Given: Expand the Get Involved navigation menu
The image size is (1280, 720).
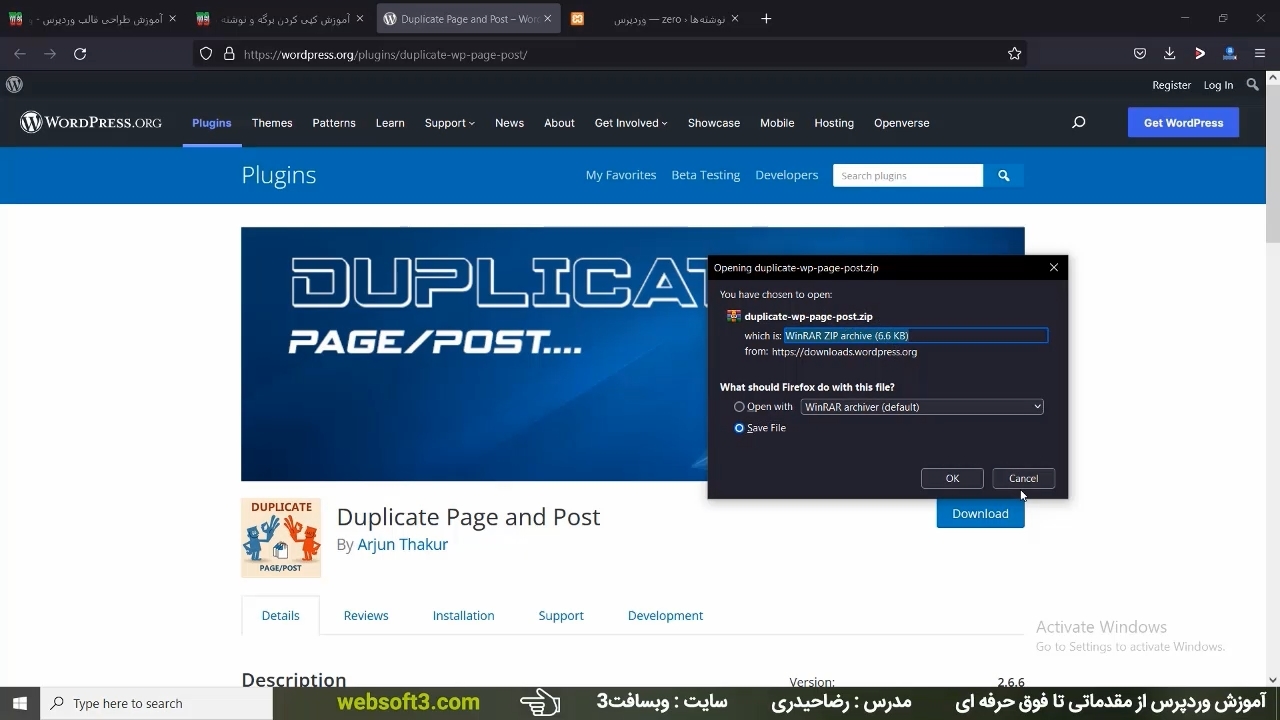Looking at the screenshot, I should (630, 123).
